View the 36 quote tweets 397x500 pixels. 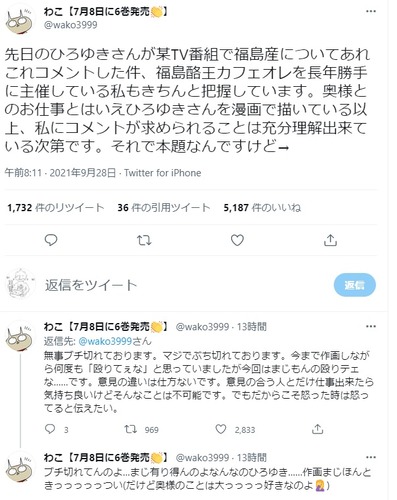164,208
